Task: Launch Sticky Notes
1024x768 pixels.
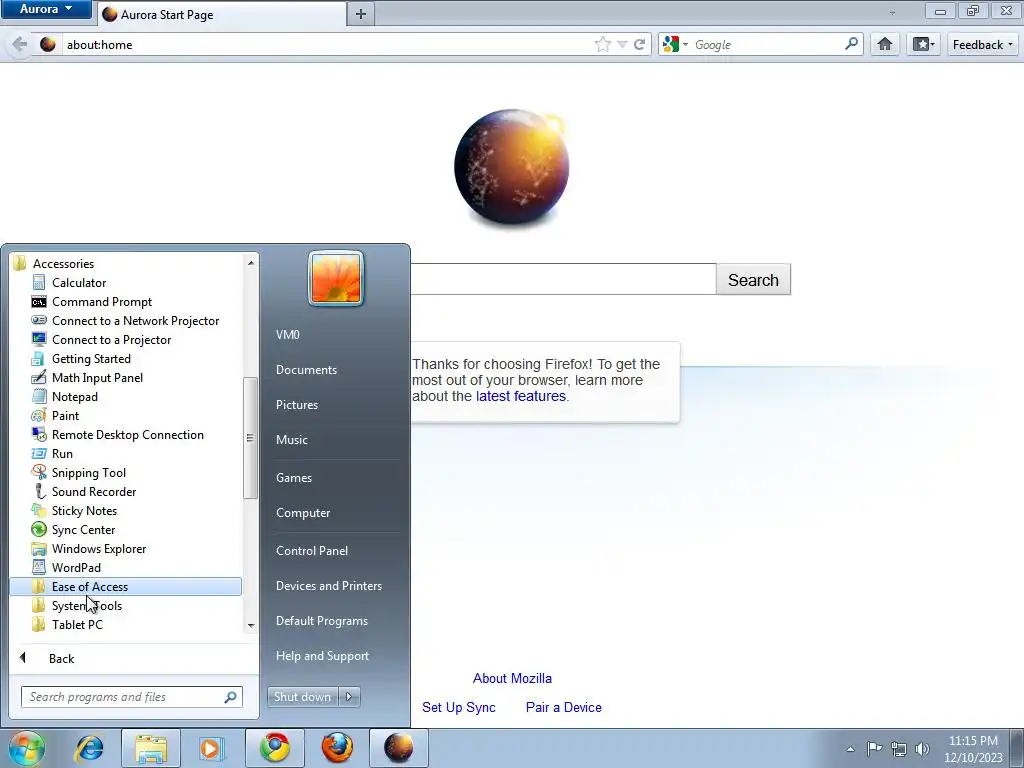Action: [x=84, y=510]
